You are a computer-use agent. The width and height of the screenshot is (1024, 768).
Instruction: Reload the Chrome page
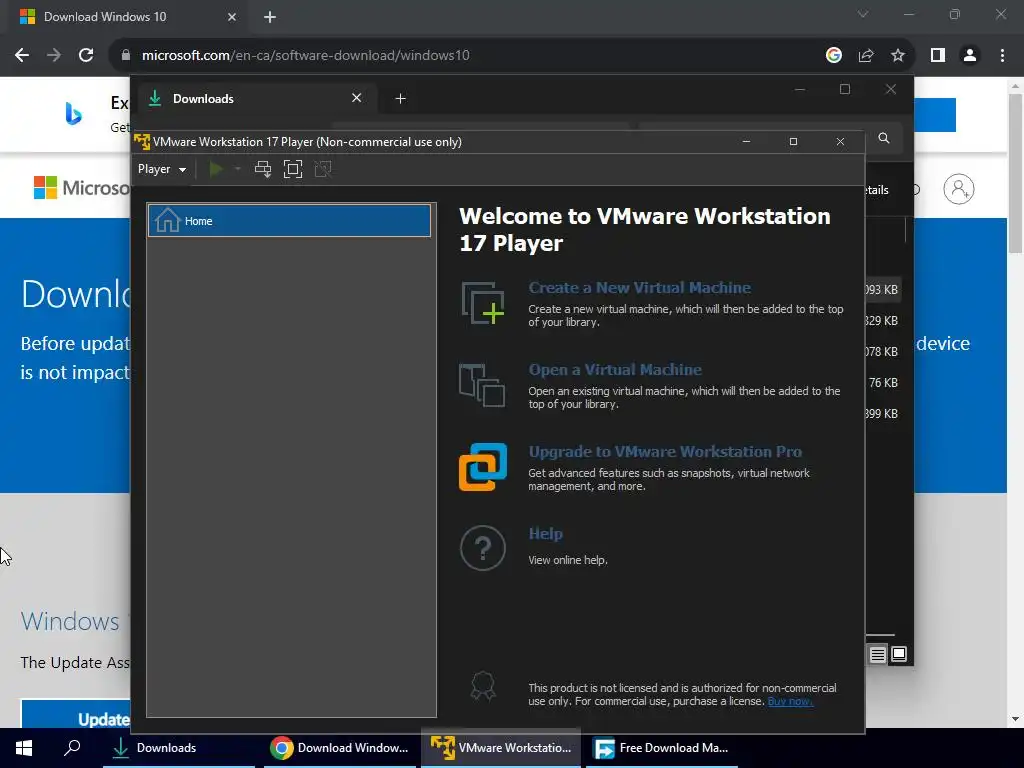(x=86, y=56)
